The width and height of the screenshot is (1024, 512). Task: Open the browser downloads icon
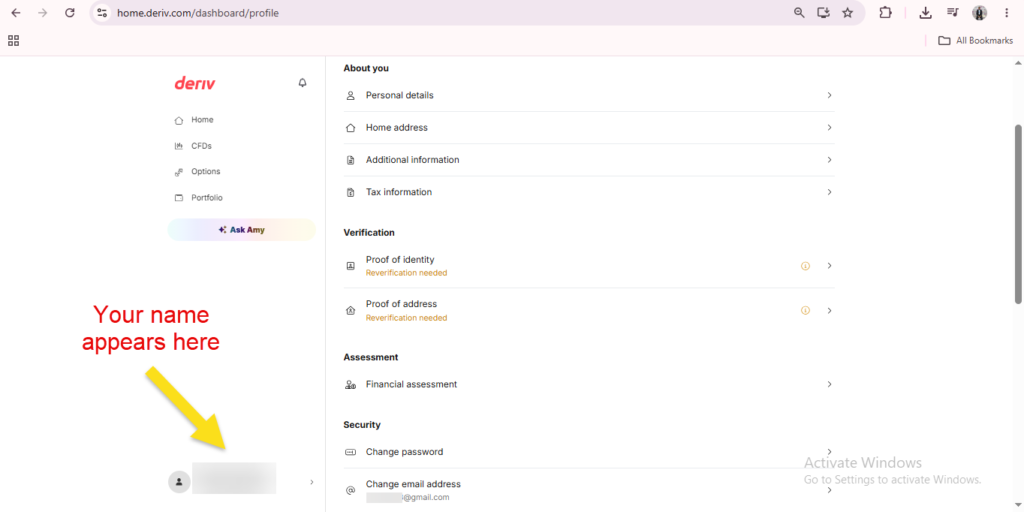tap(925, 12)
